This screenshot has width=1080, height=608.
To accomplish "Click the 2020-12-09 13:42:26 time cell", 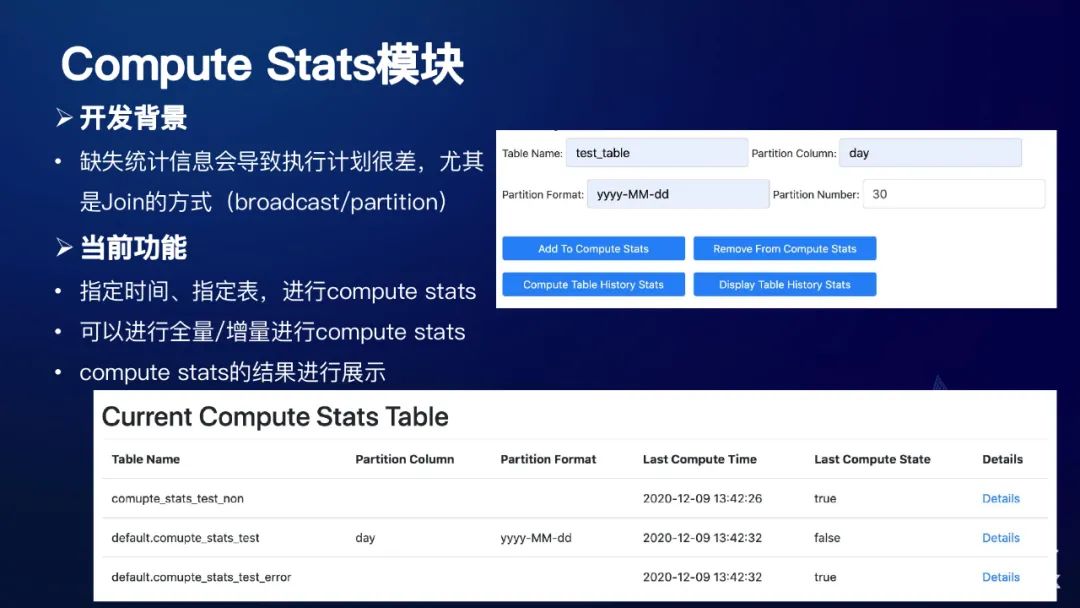I will (x=702, y=499).
